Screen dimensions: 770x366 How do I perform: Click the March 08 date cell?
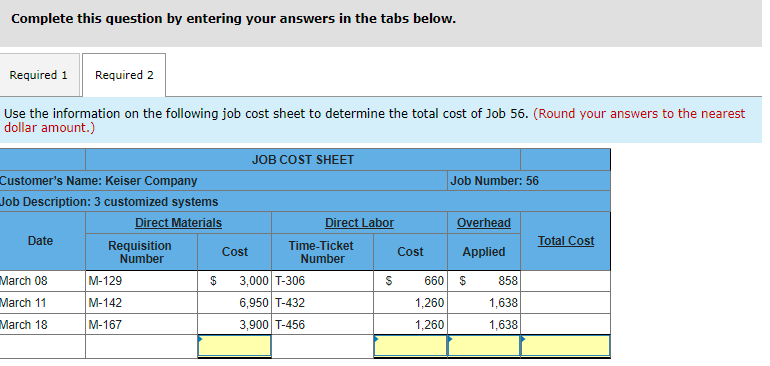42,281
